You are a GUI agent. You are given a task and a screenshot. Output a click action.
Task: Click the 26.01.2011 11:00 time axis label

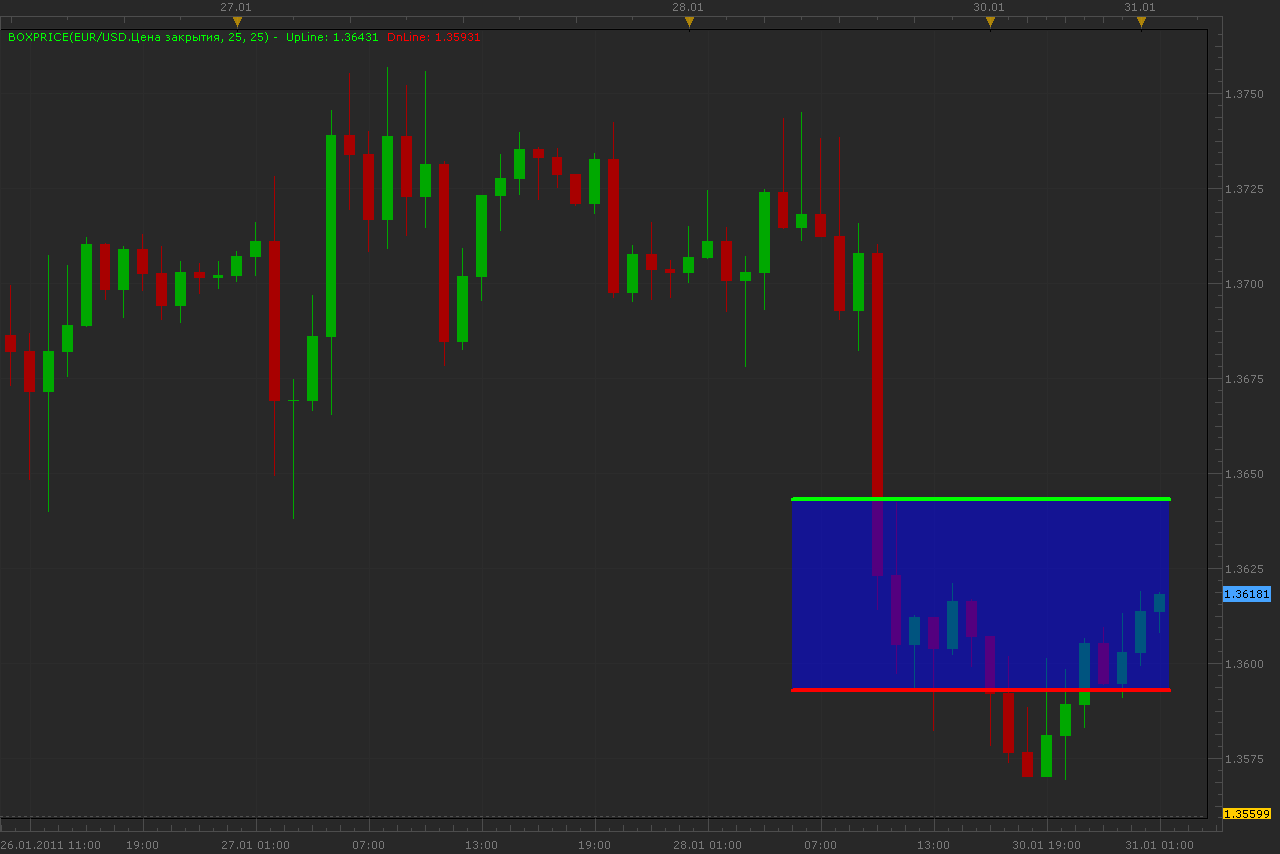click(50, 845)
